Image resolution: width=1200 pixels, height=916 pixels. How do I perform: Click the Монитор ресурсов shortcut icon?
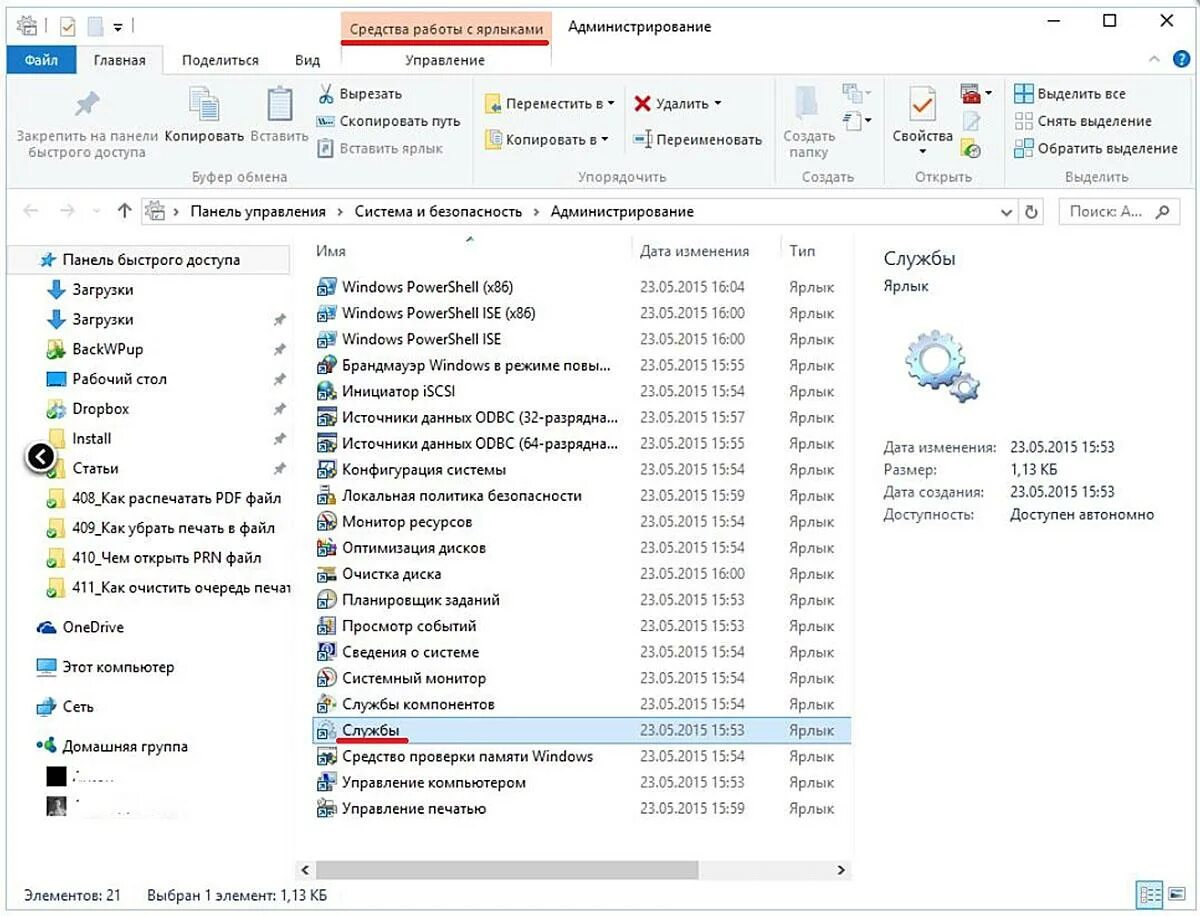click(x=326, y=522)
